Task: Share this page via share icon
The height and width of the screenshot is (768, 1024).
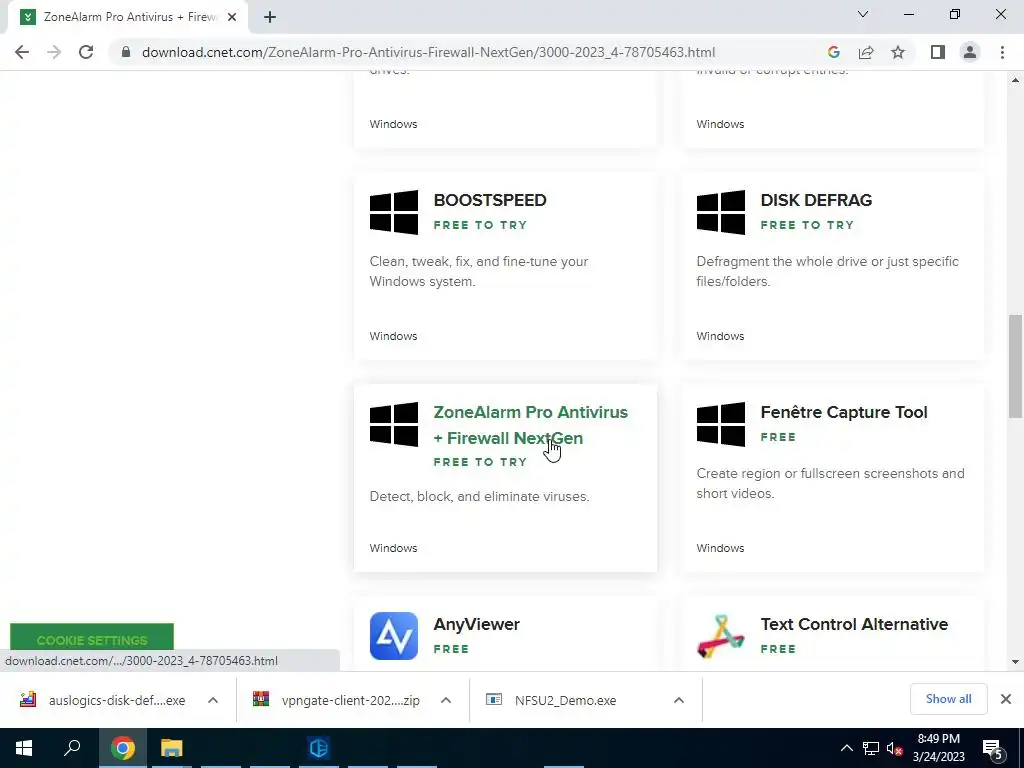Action: coord(866,52)
